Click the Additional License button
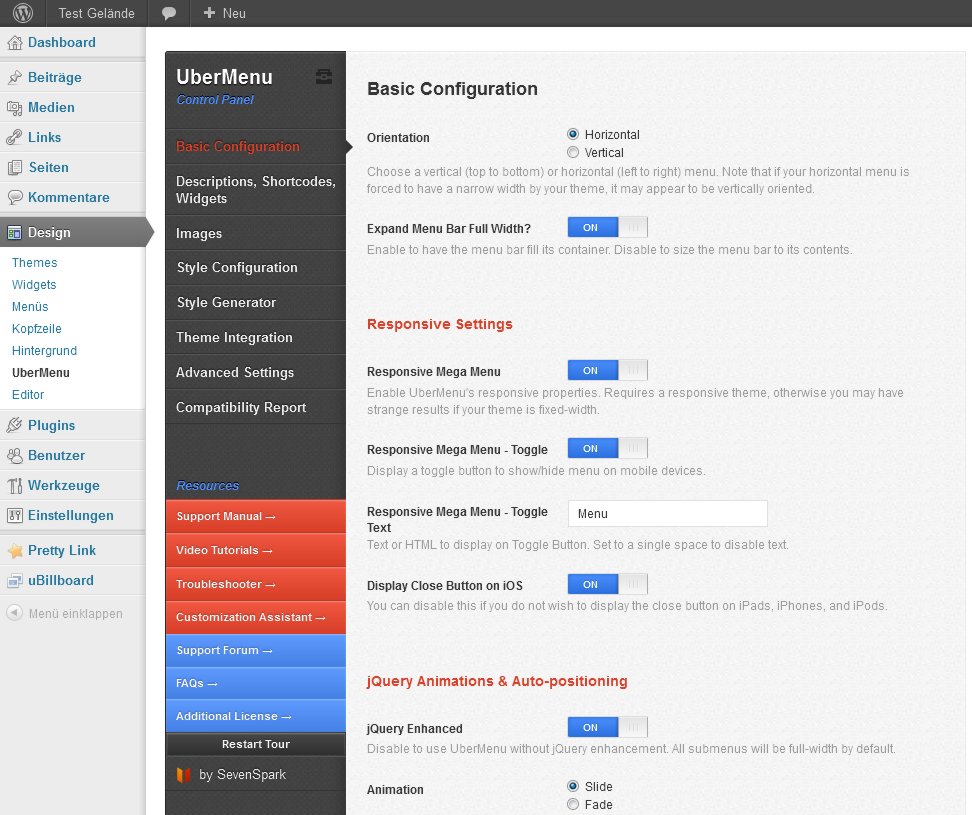Viewport: 972px width, 815px height. click(255, 716)
